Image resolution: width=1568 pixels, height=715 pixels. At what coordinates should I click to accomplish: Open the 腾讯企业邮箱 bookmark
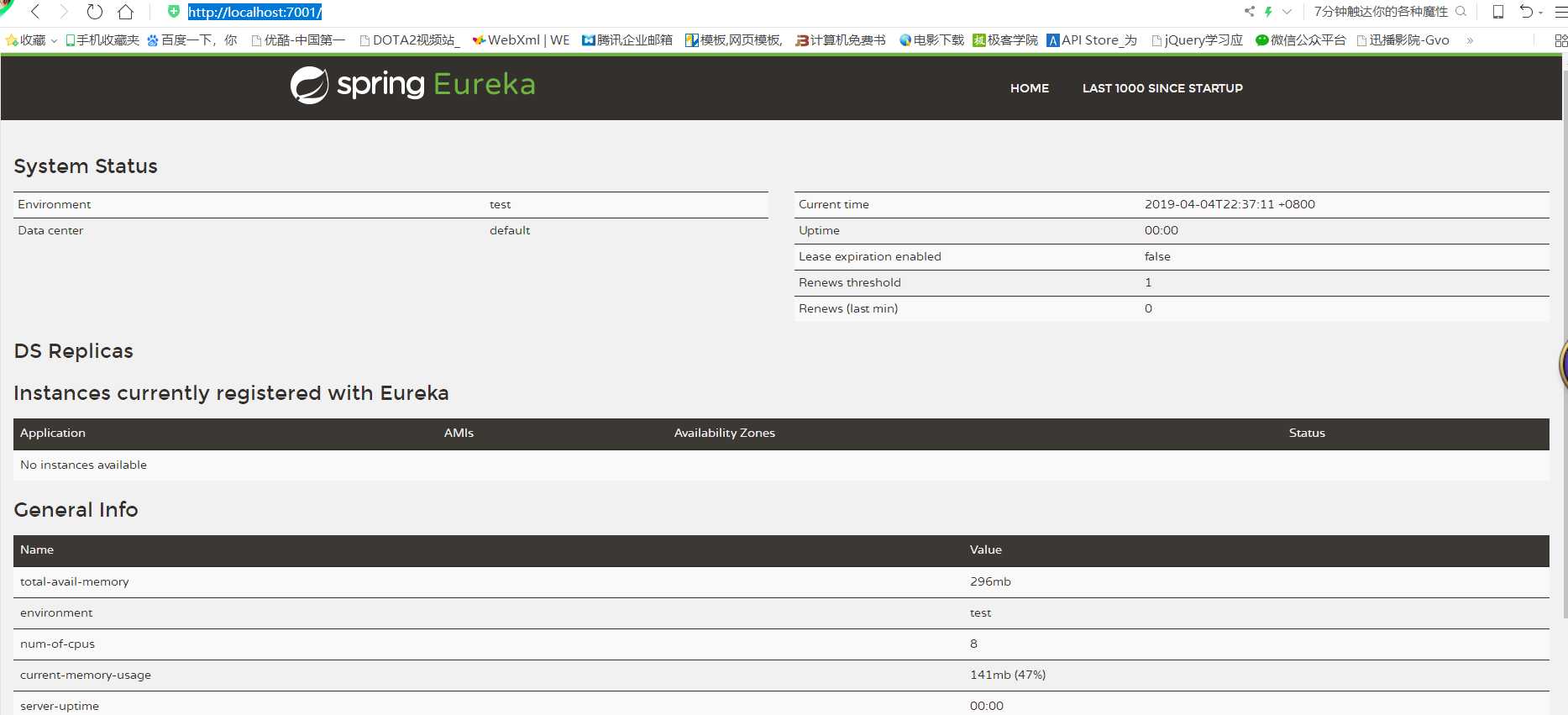coord(627,40)
